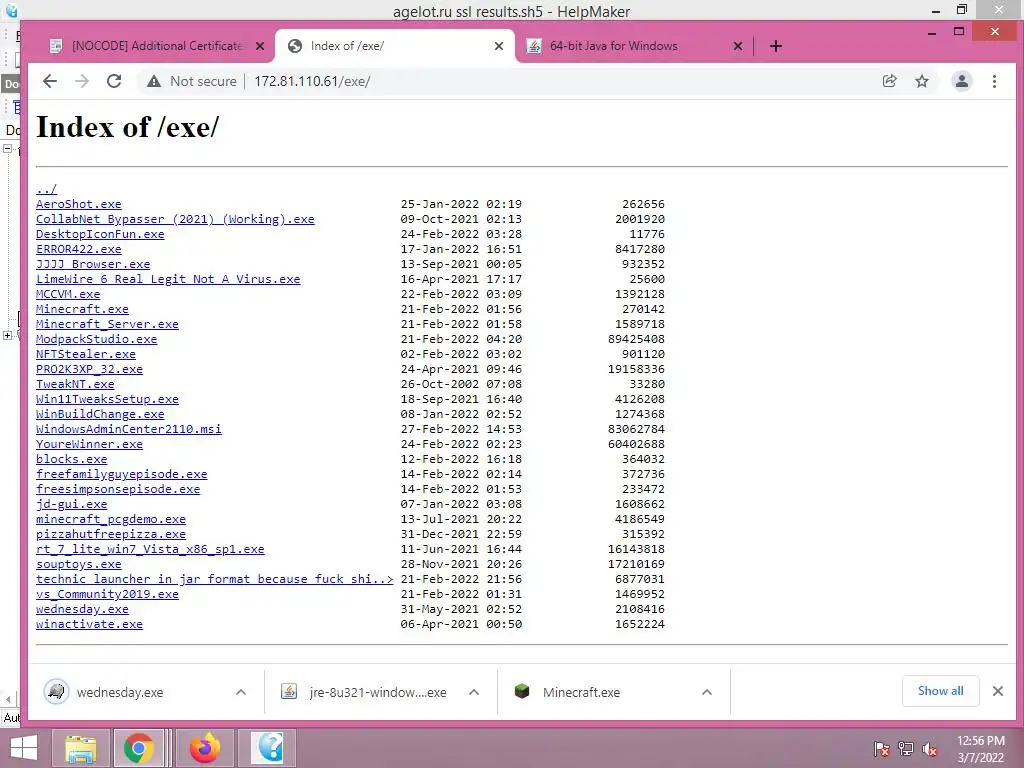Open the Windows Start button
Viewport: 1024px width, 768px height.
(x=24, y=748)
